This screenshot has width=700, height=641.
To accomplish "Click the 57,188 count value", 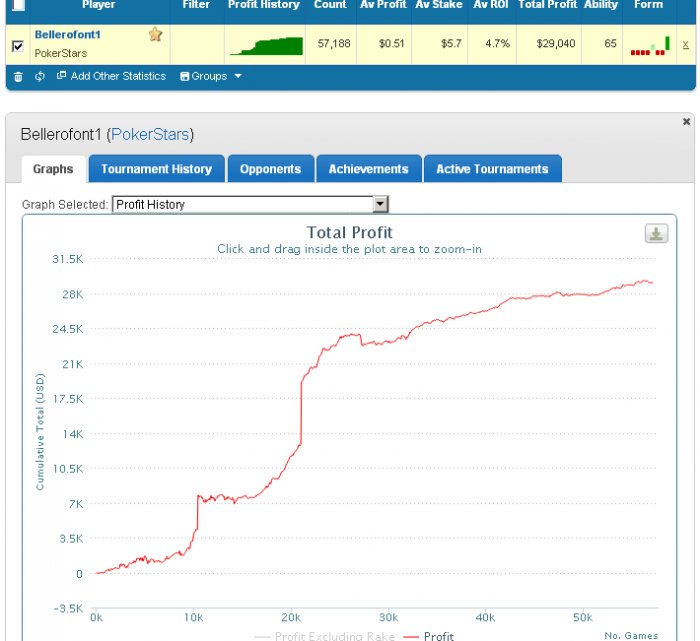I will point(334,43).
